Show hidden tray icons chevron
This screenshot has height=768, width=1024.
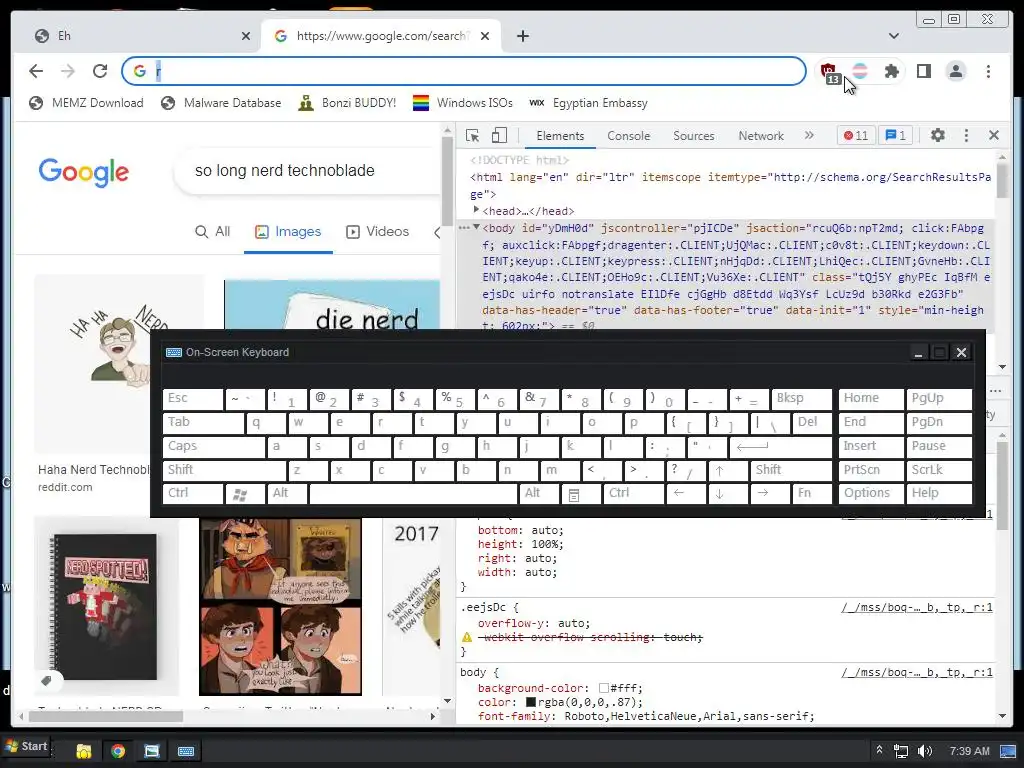(x=880, y=750)
